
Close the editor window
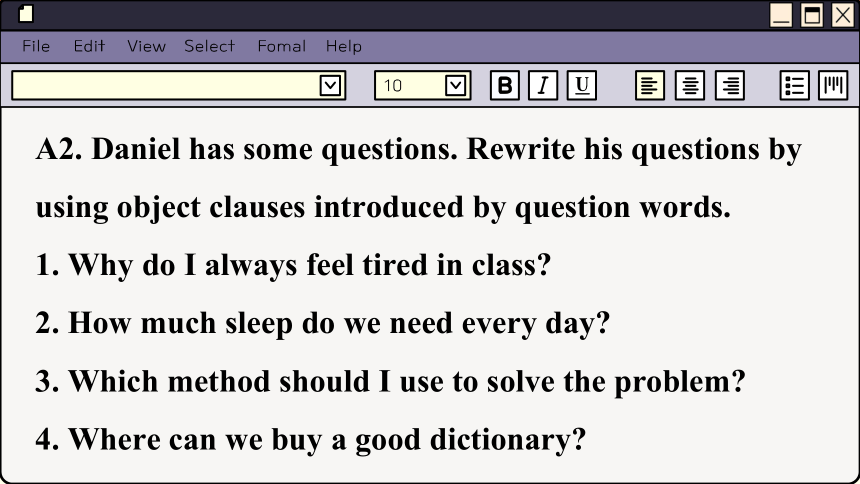pyautogui.click(x=843, y=15)
